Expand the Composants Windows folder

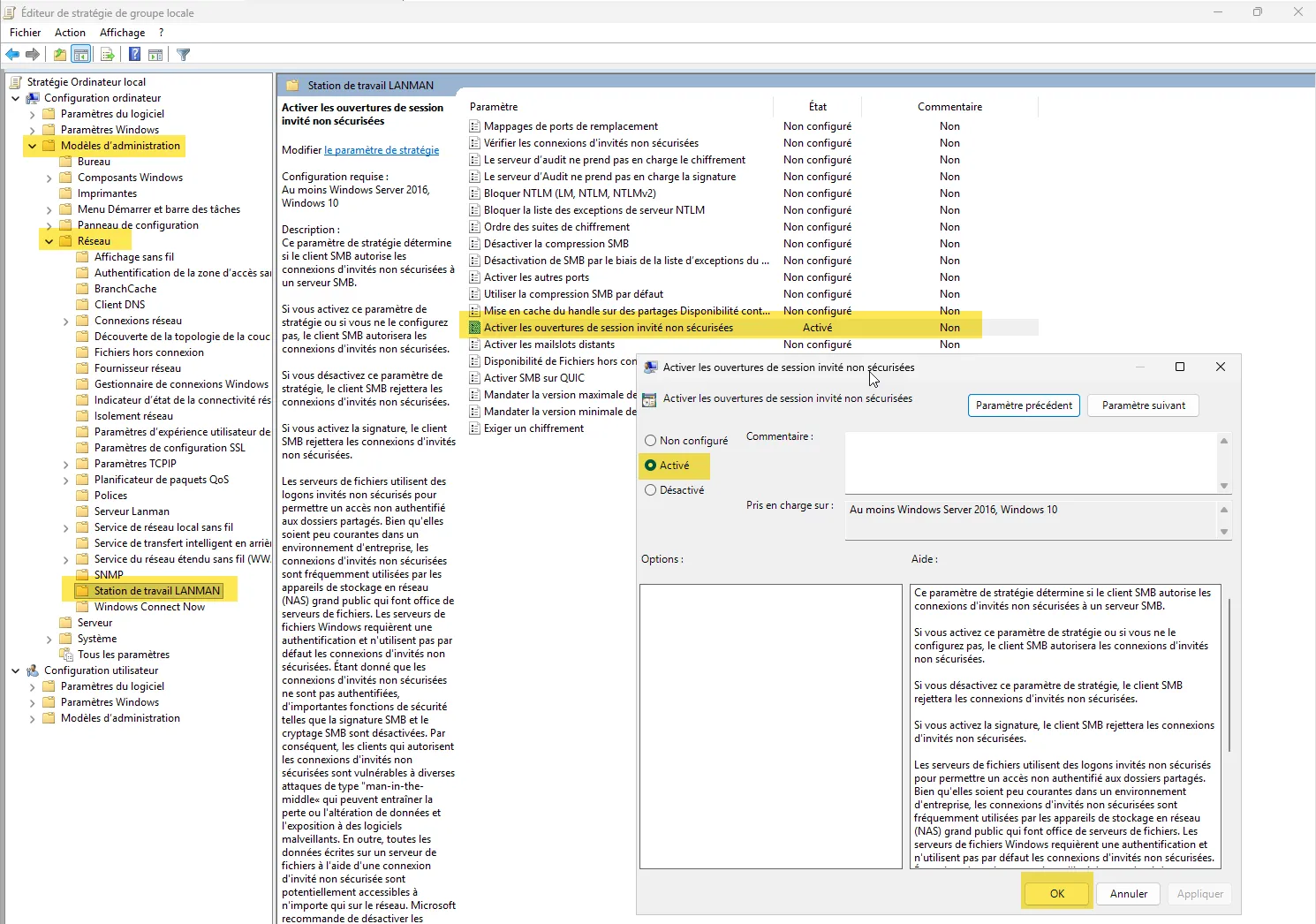pos(49,178)
